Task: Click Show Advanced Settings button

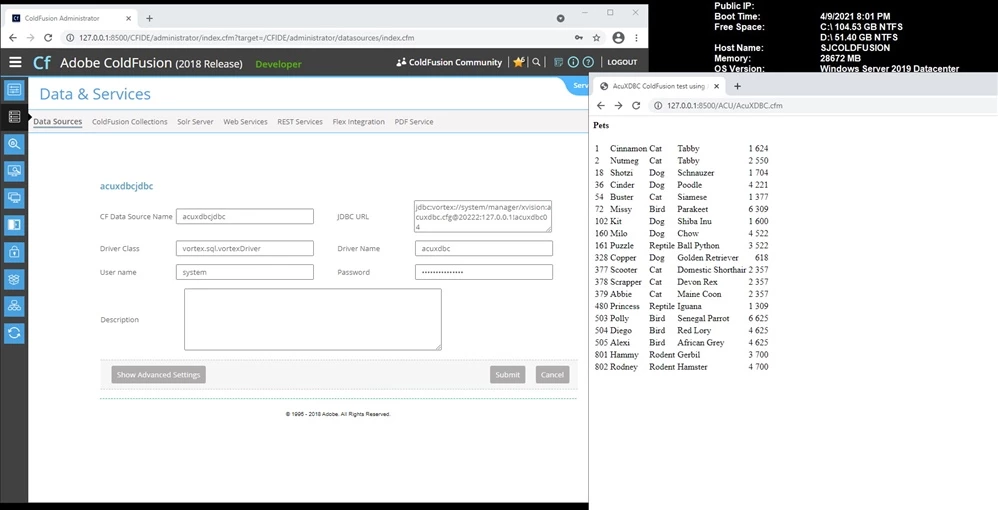Action: click(x=158, y=375)
